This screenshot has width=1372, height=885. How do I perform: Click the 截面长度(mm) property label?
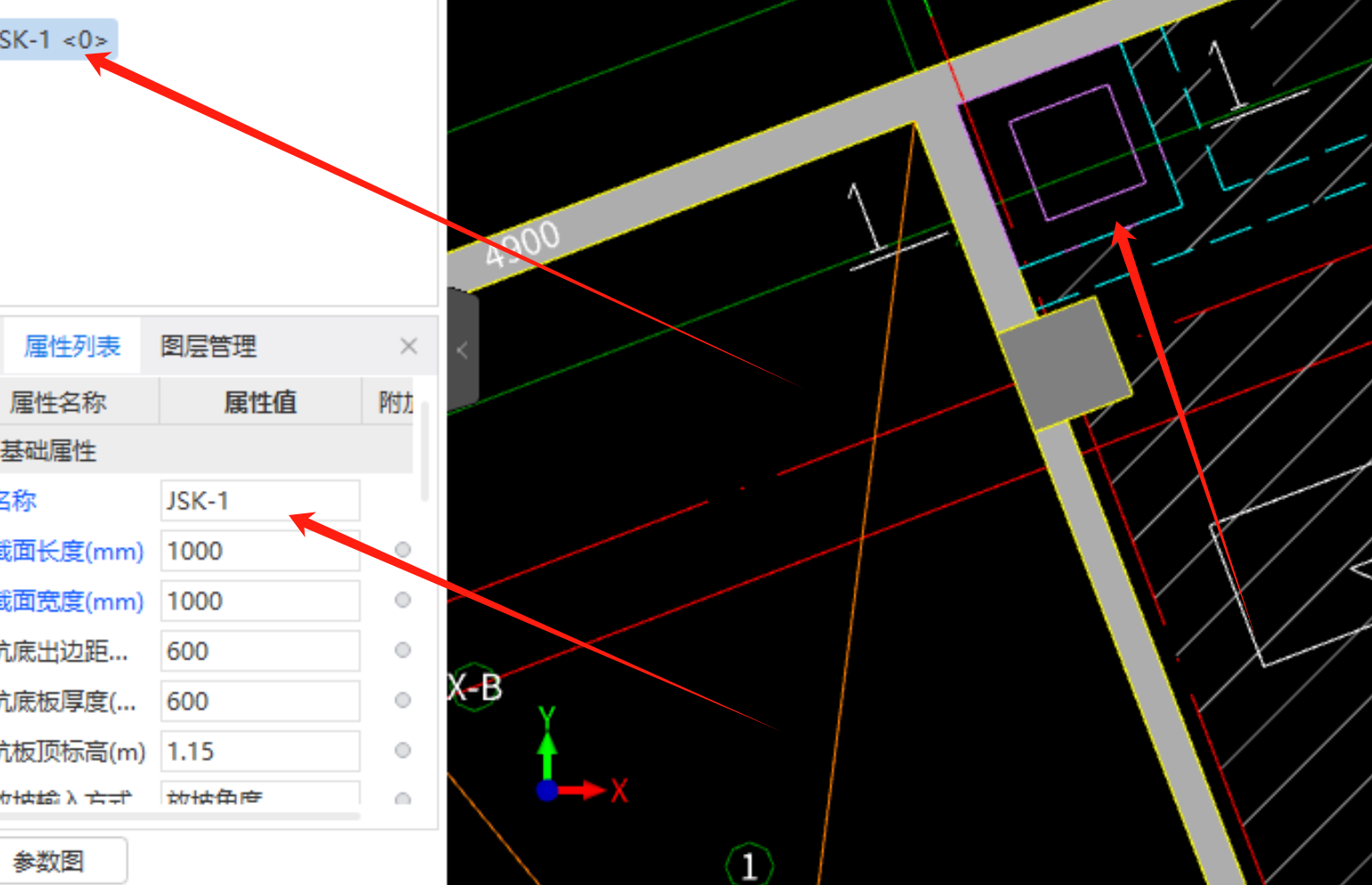[71, 552]
